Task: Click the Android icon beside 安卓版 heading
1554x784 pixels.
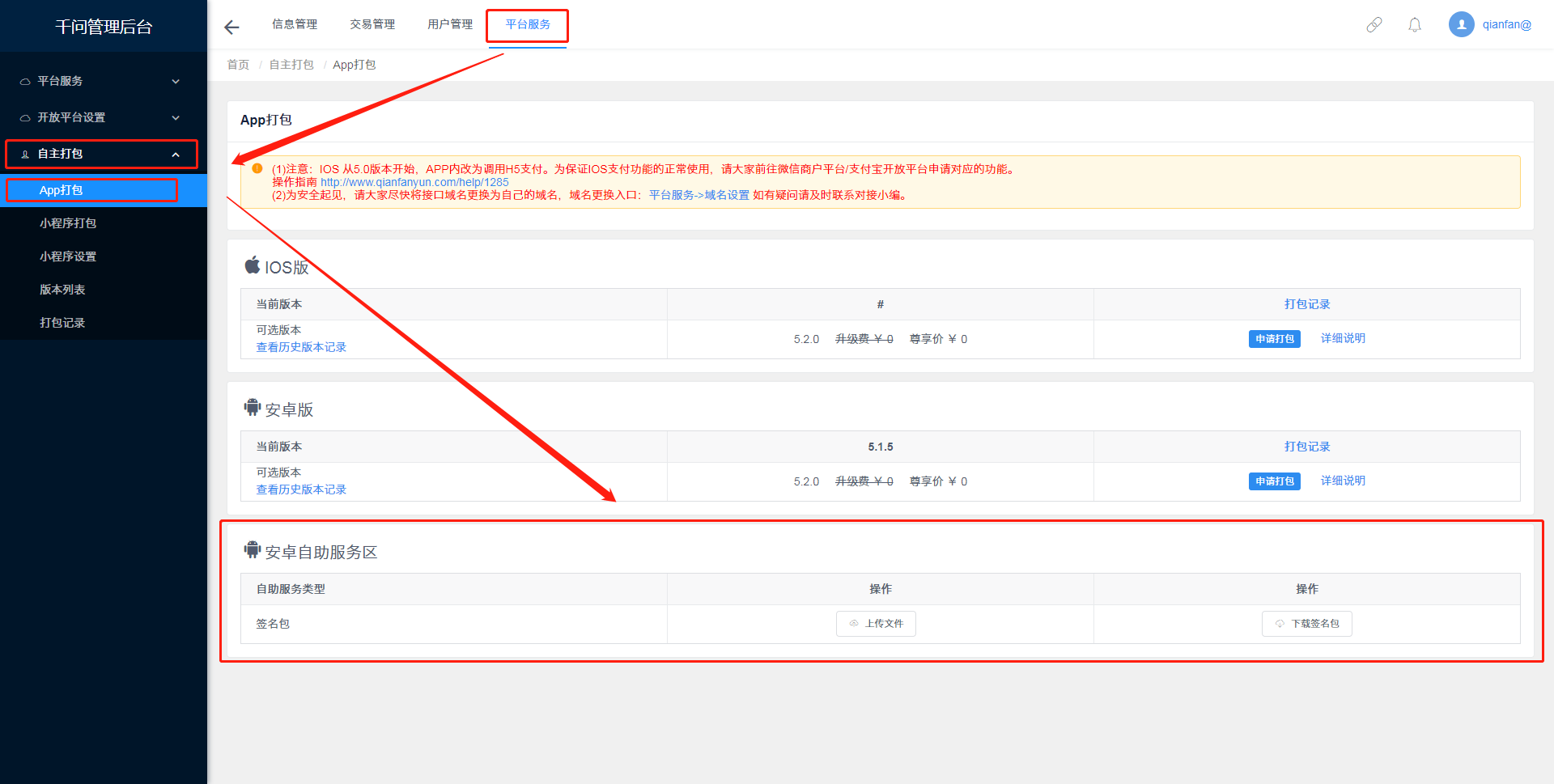Action: 253,408
